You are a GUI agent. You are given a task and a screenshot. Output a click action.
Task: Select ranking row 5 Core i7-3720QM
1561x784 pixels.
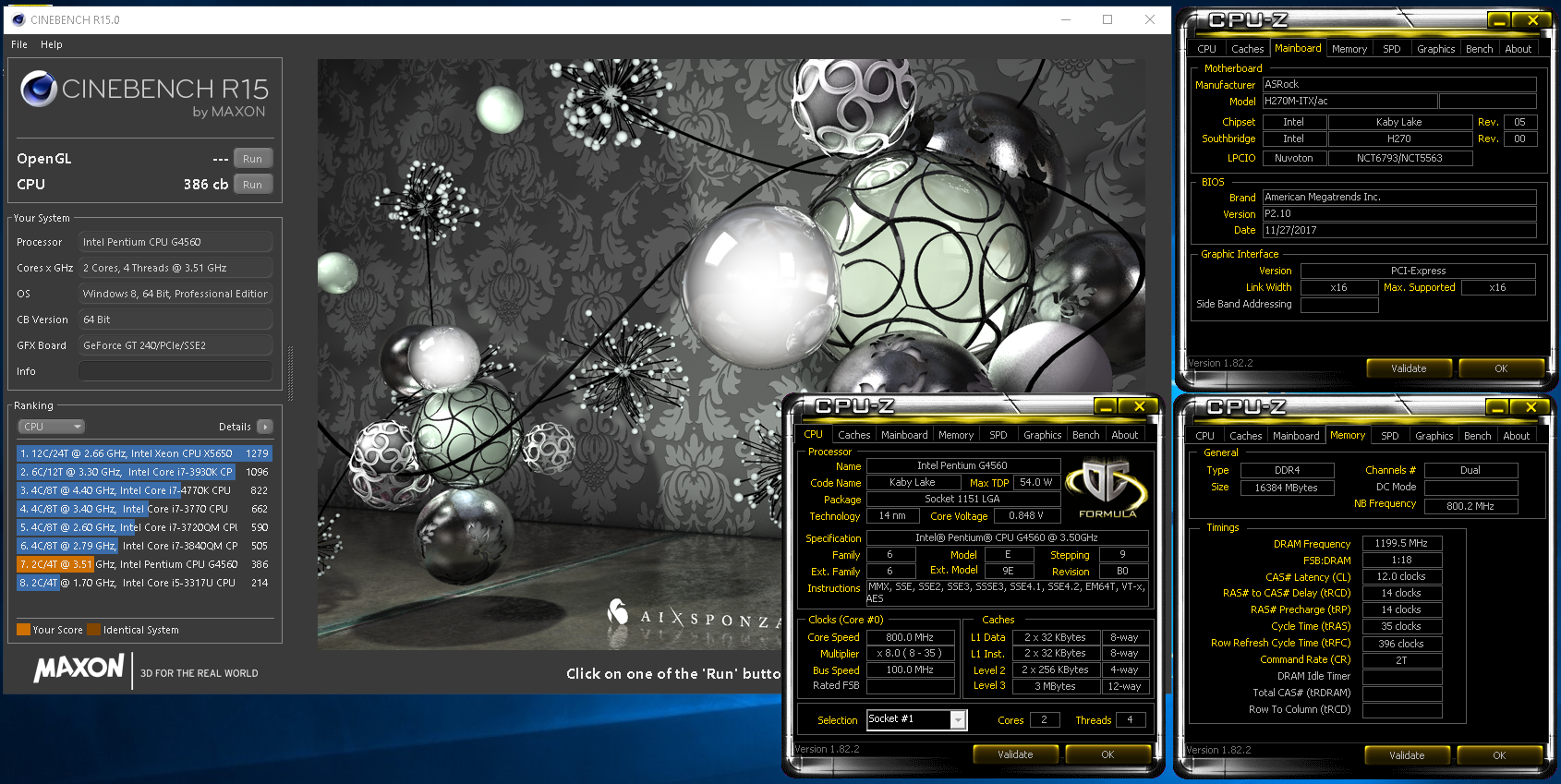[144, 527]
